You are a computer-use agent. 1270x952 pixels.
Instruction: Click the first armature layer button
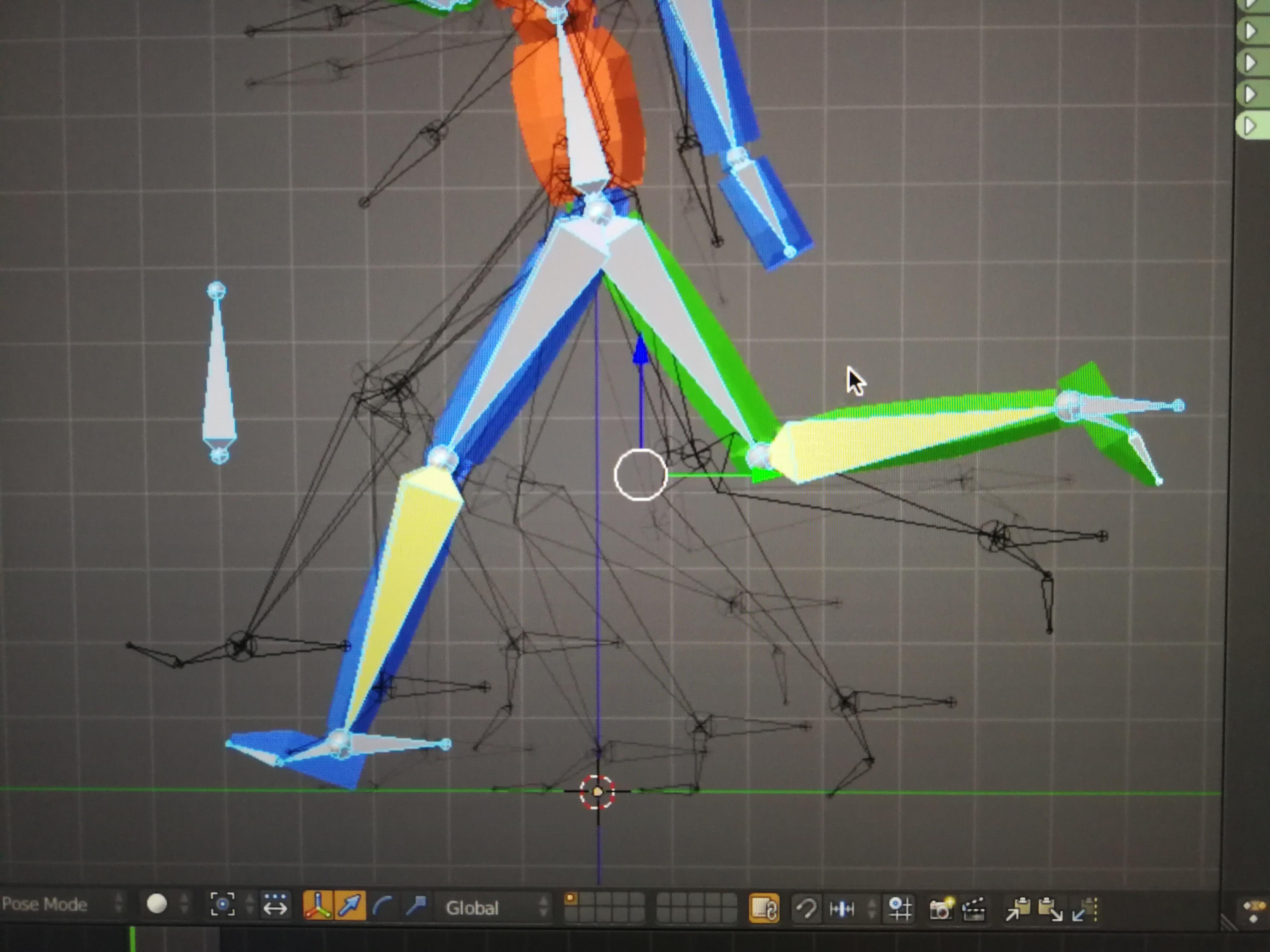tap(570, 899)
